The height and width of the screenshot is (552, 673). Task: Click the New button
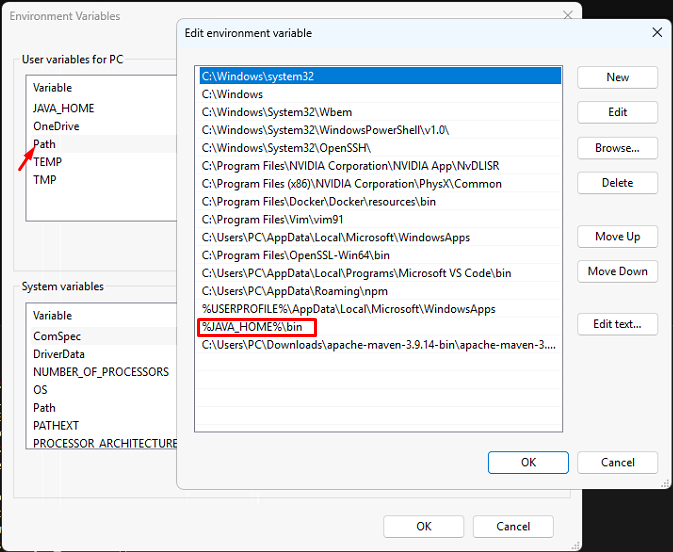point(617,77)
